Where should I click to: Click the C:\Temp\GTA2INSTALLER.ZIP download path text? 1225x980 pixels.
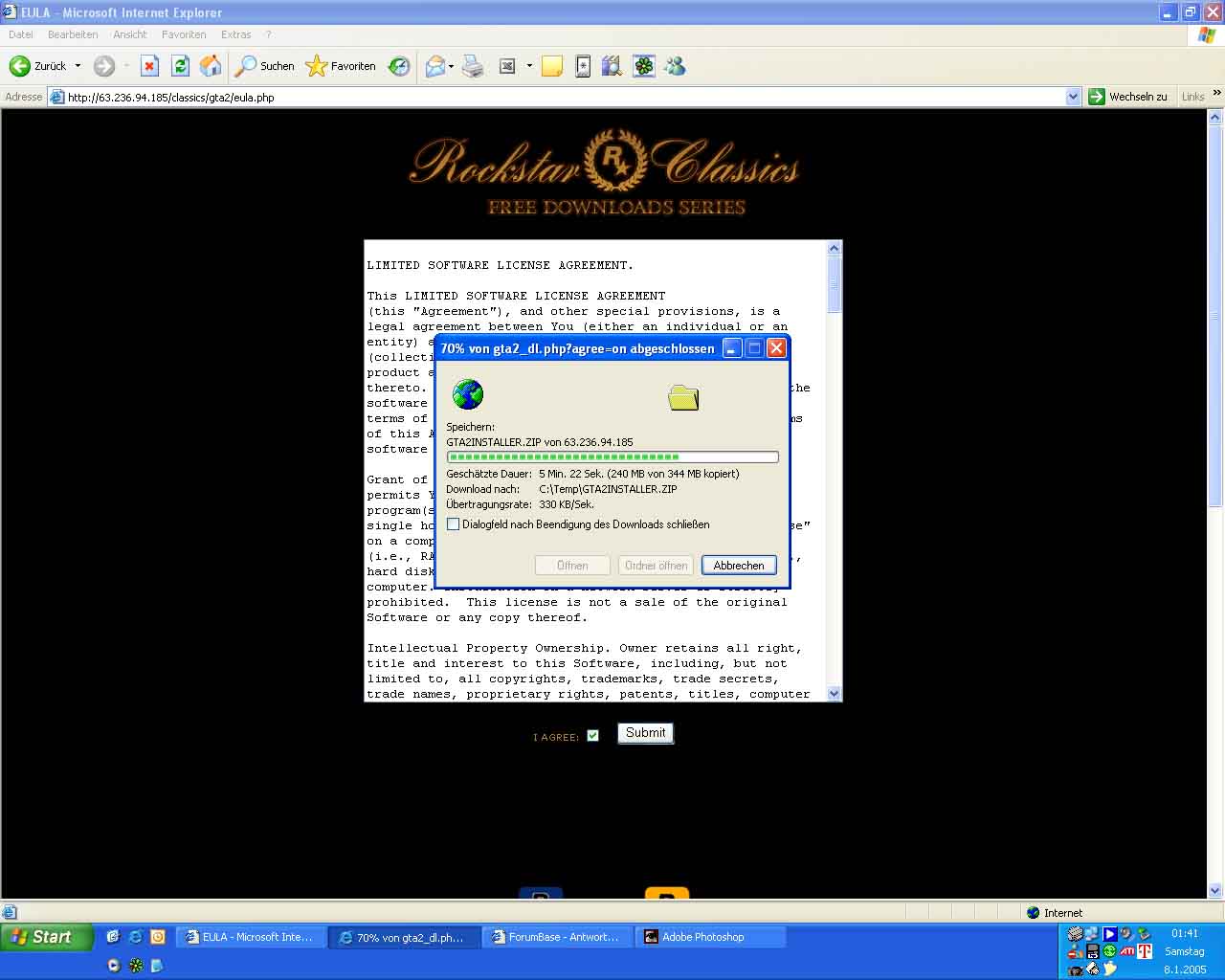608,489
